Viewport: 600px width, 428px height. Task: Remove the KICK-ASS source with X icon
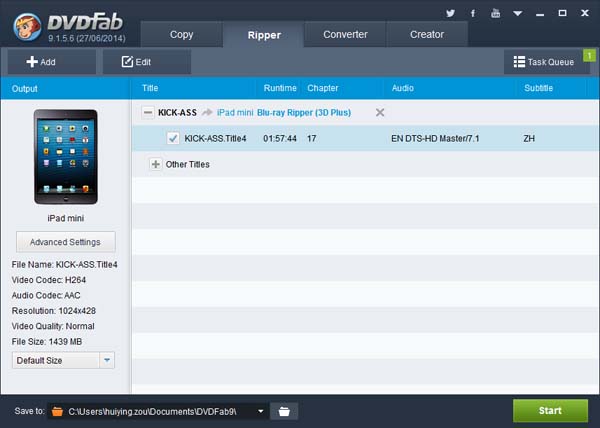click(380, 112)
